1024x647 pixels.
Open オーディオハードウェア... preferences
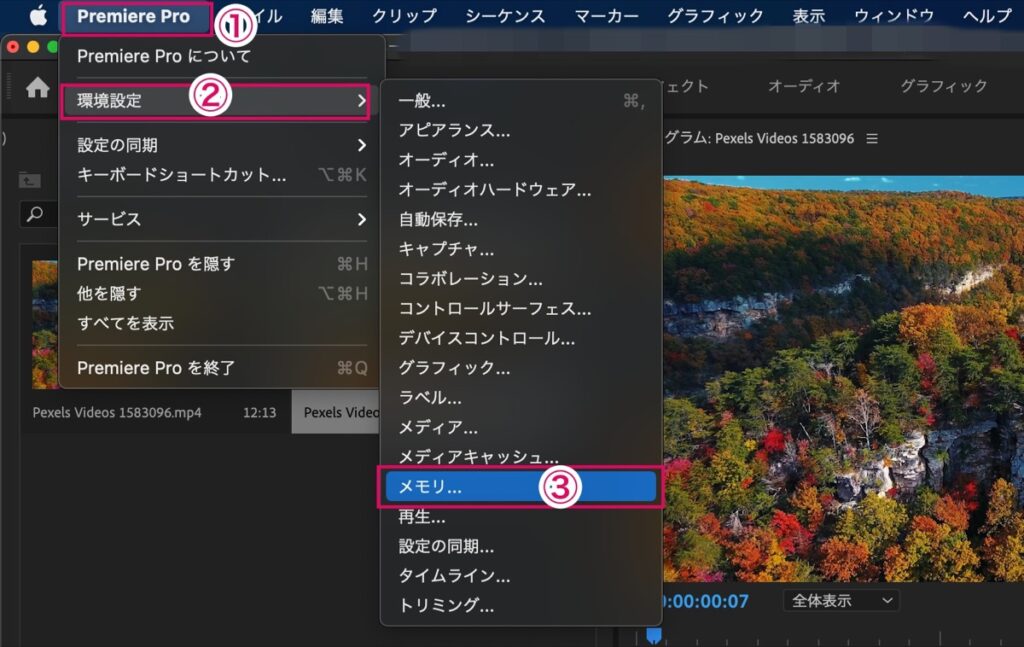(x=521, y=189)
